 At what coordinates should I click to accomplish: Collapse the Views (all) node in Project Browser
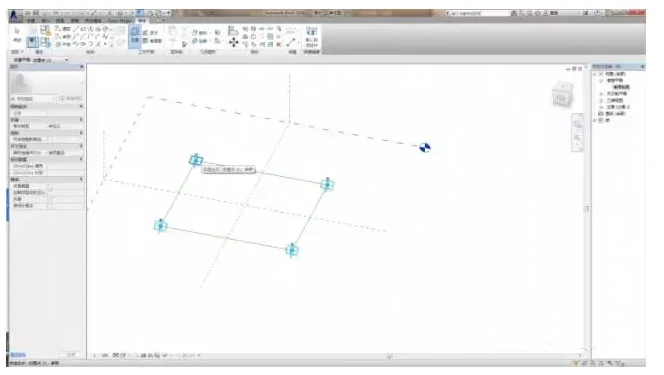[595, 74]
